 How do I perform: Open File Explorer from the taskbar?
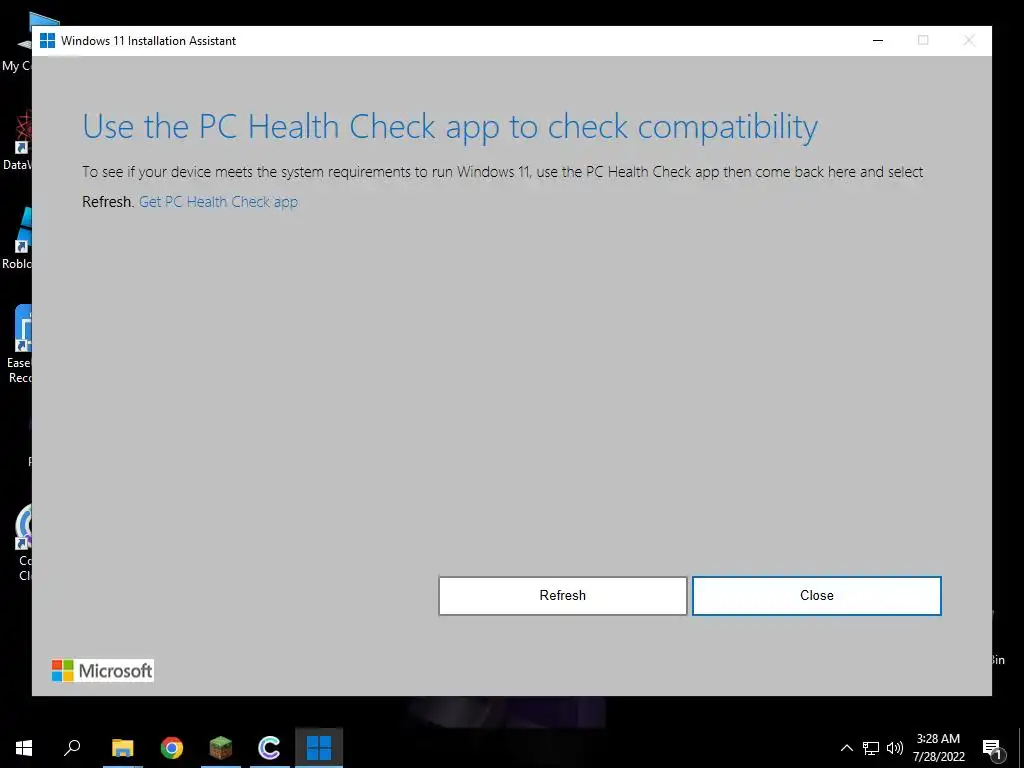tap(122, 748)
